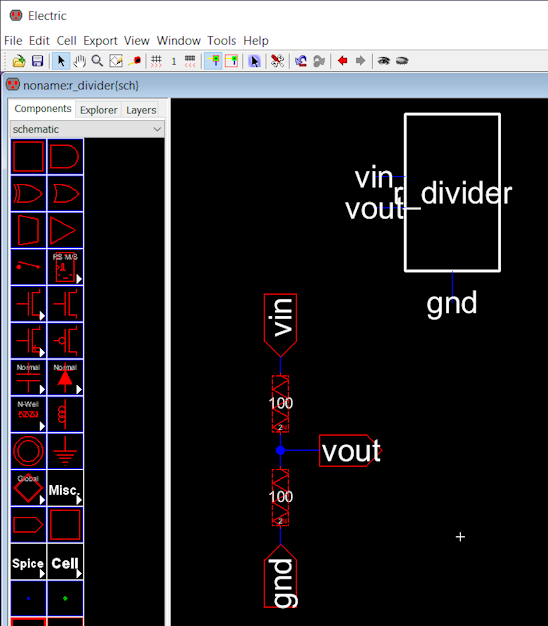Select the Pan hand tool

79,61
